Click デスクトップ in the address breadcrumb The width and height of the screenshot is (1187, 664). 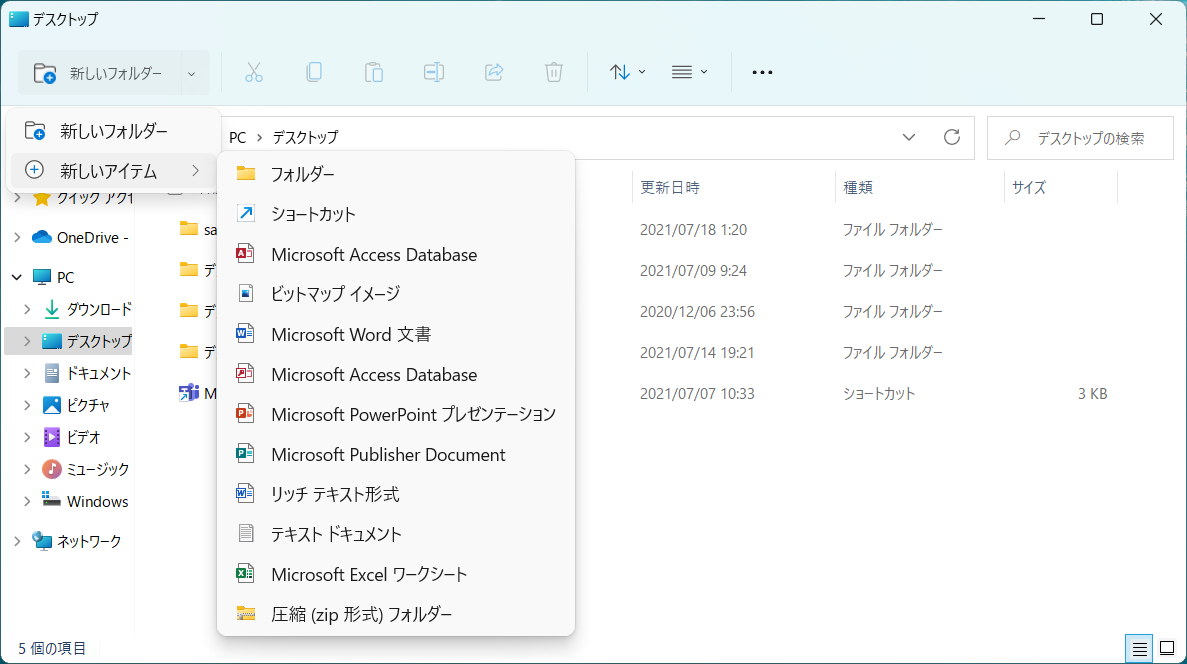305,138
